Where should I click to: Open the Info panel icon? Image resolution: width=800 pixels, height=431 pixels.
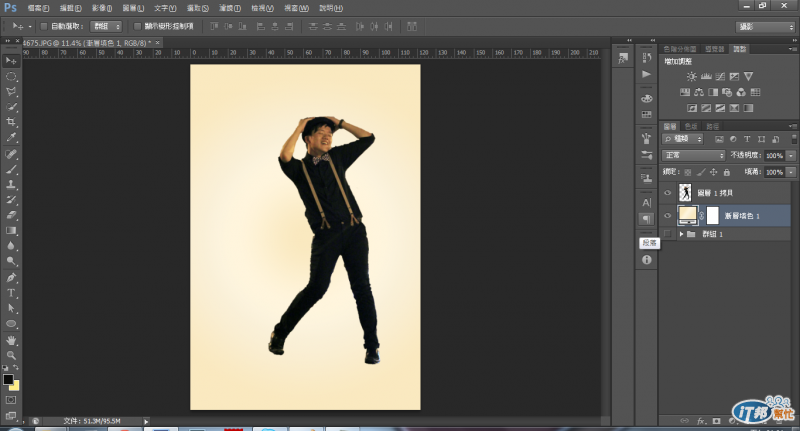click(646, 260)
